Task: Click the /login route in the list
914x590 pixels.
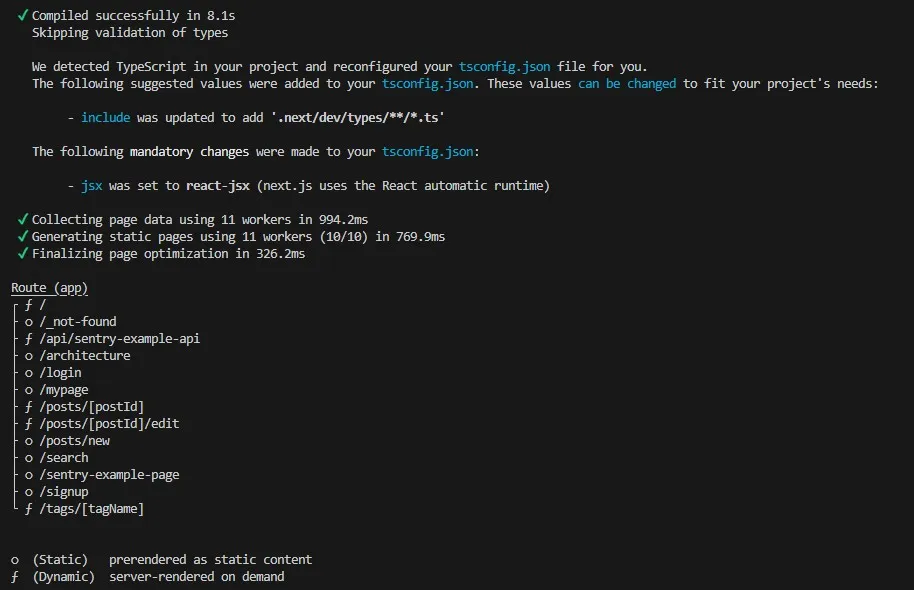Action: point(61,373)
